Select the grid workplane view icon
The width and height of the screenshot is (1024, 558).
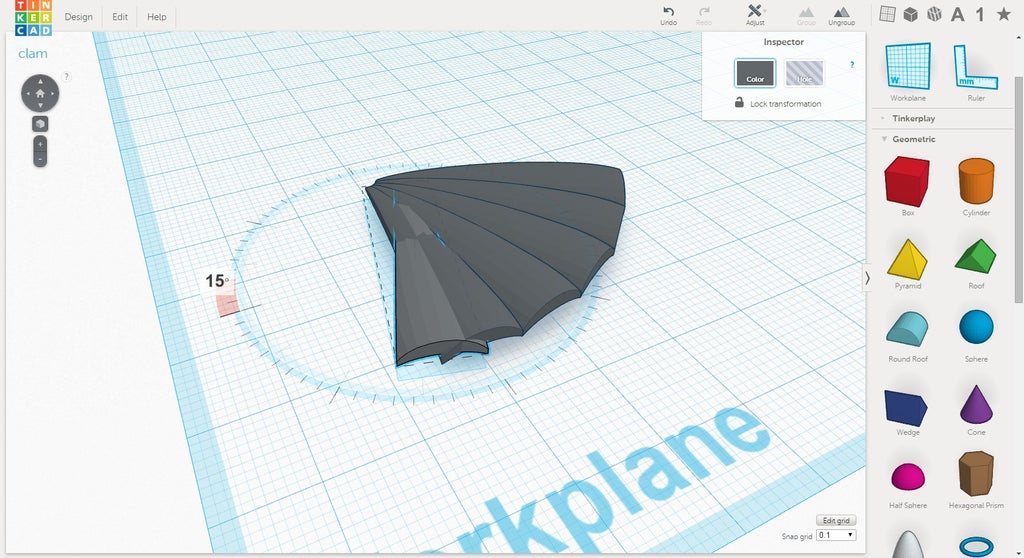pos(887,14)
